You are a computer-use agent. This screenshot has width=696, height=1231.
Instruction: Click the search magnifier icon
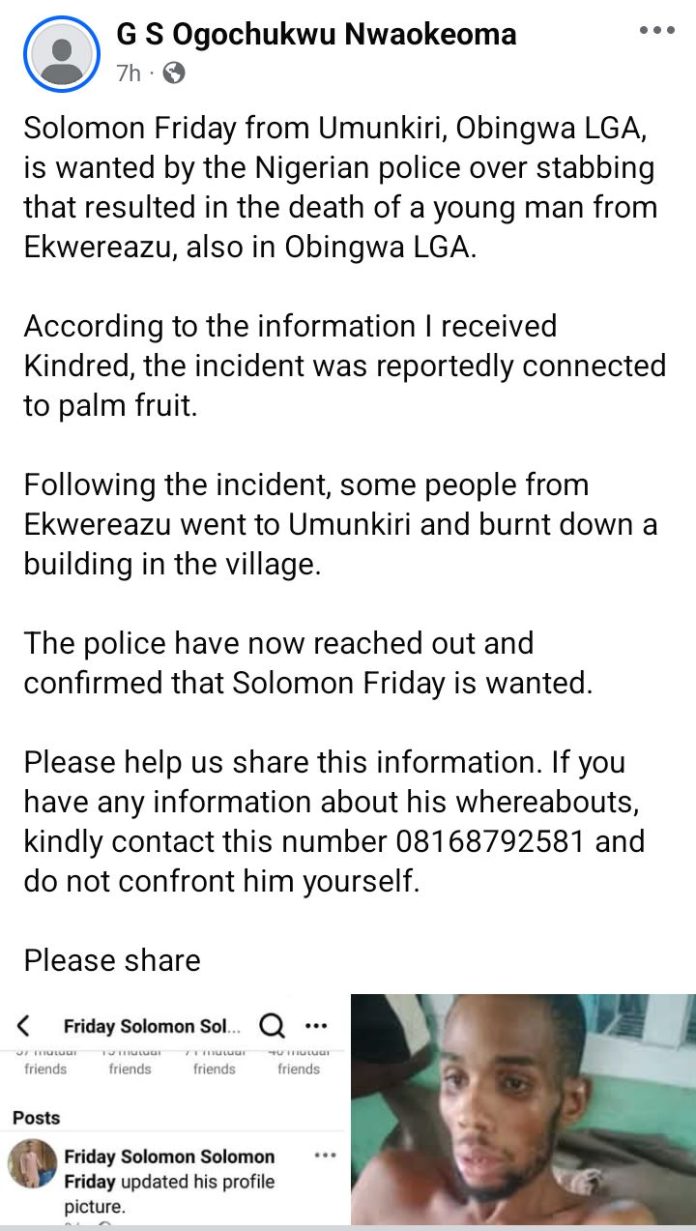272,1026
